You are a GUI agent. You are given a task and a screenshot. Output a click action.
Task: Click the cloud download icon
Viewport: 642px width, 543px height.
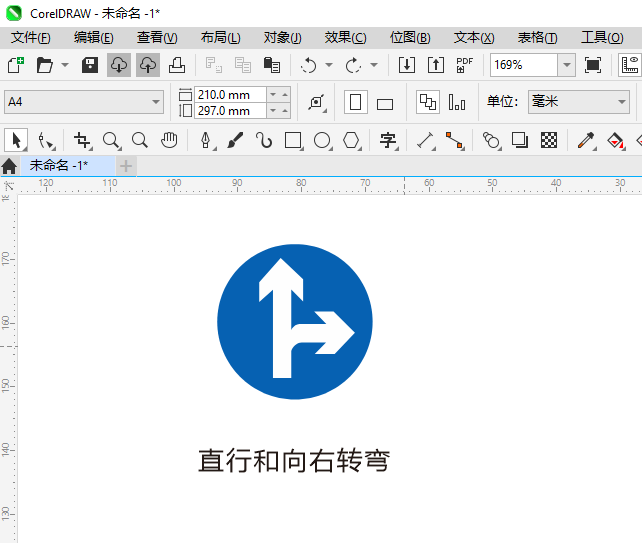[119, 65]
